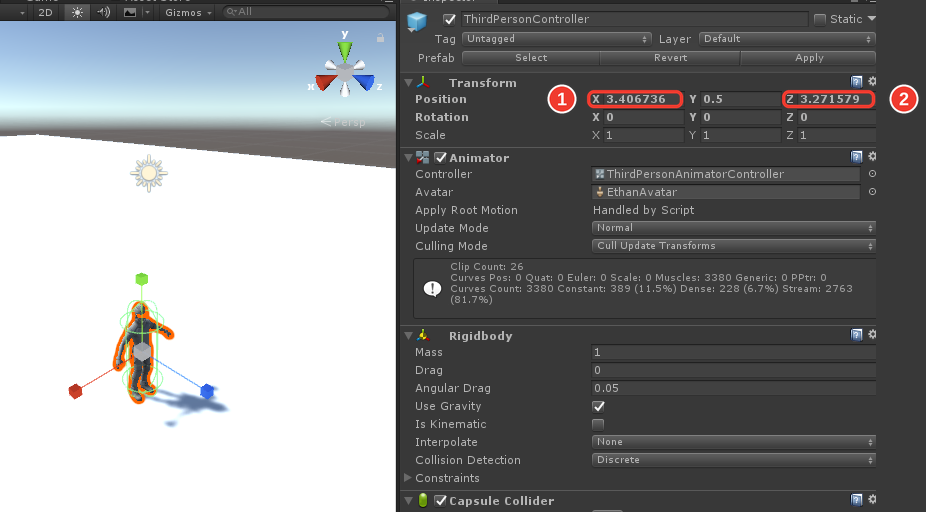This screenshot has height=512, width=926.
Task: Open effects dropdown arrow beside image icon
Action: click(x=147, y=12)
